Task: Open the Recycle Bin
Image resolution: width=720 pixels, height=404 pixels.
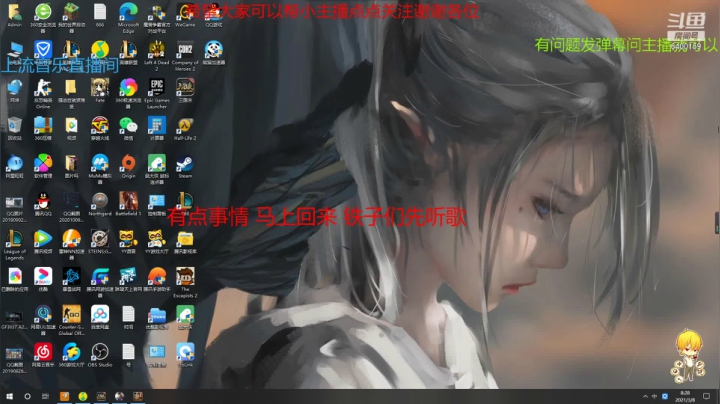Action: click(x=14, y=125)
